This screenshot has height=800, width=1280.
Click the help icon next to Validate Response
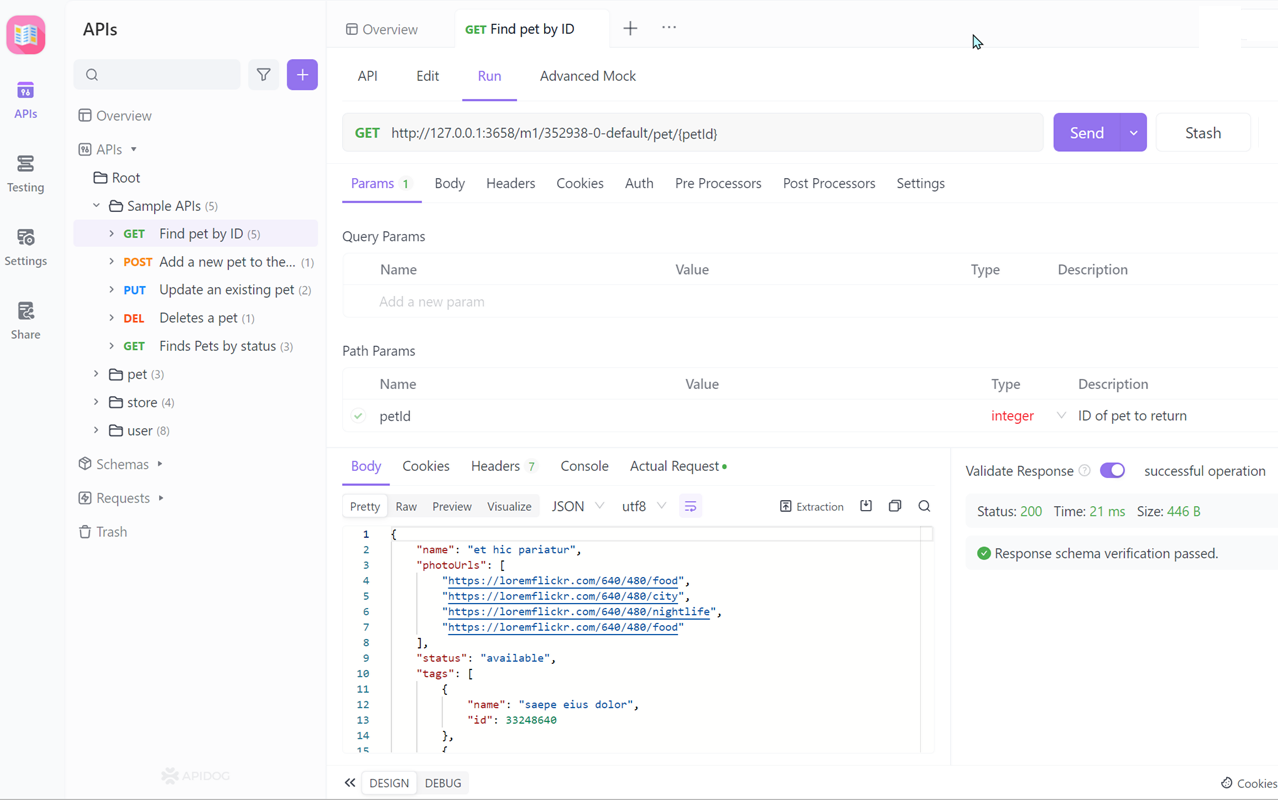1084,471
